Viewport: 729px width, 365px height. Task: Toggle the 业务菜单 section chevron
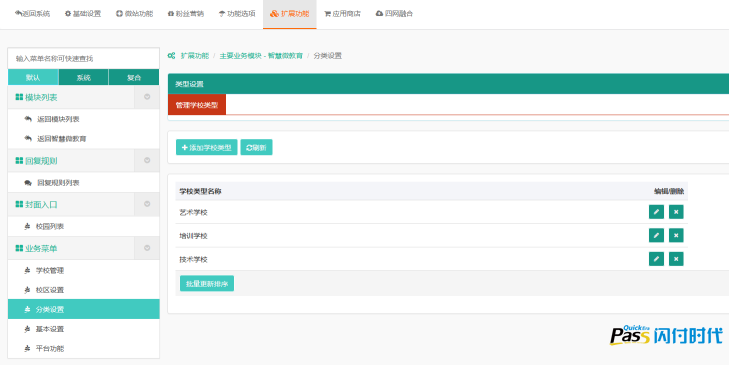[x=147, y=248]
